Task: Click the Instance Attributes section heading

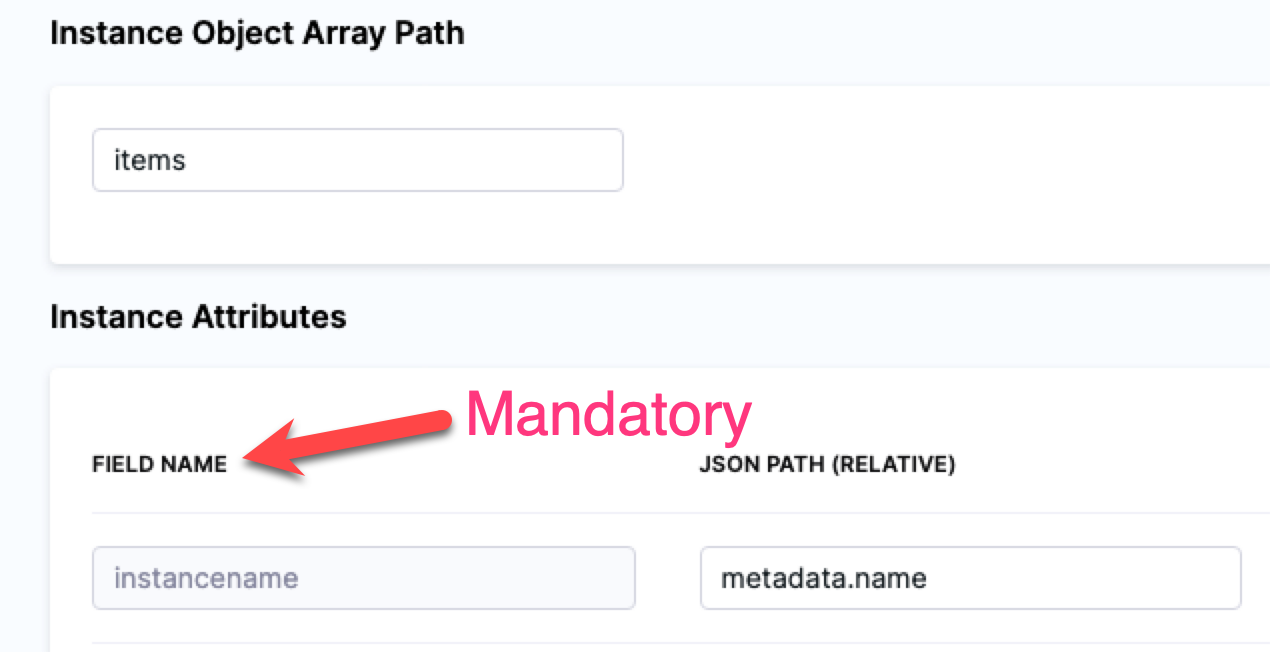Action: [x=198, y=317]
